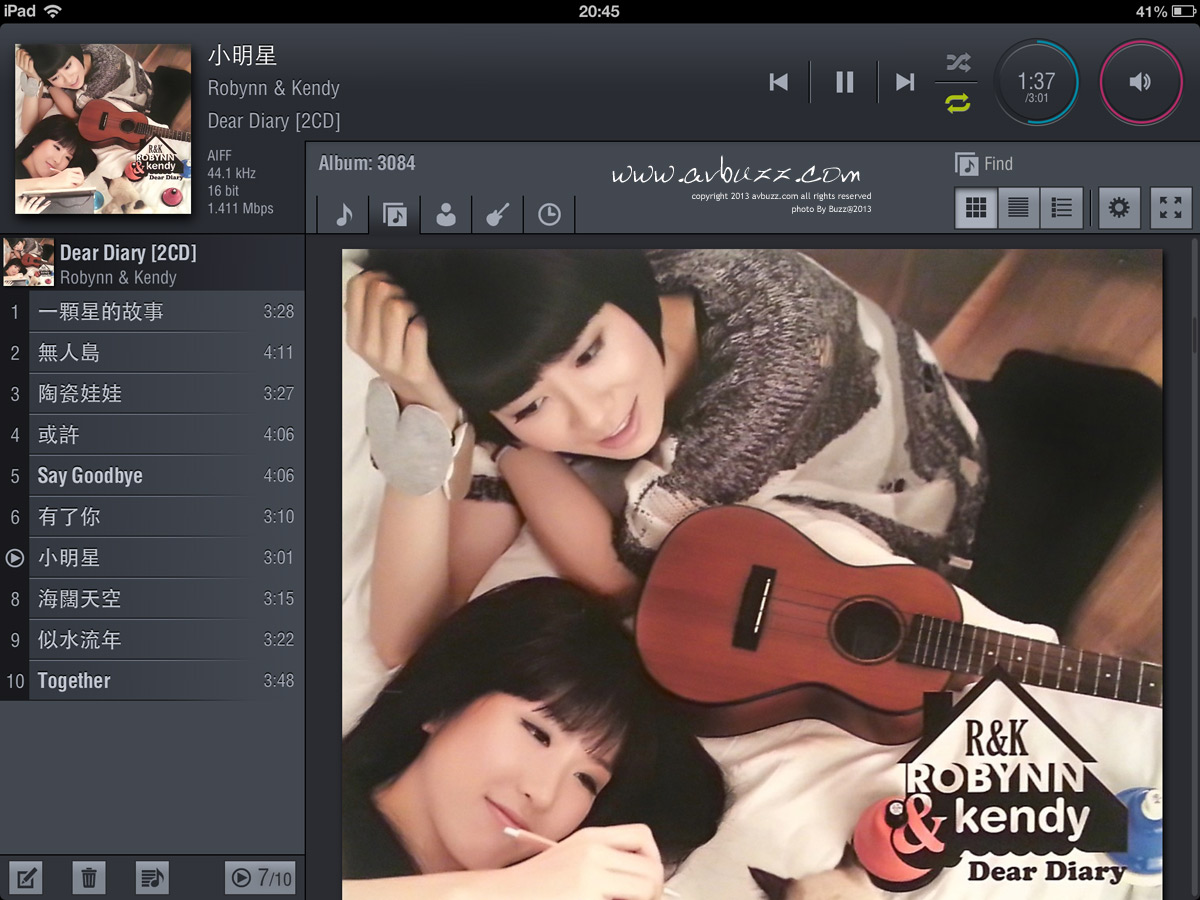The width and height of the screenshot is (1200, 900).
Task: Tap the AIFF format label
Action: pyautogui.click(x=220, y=155)
